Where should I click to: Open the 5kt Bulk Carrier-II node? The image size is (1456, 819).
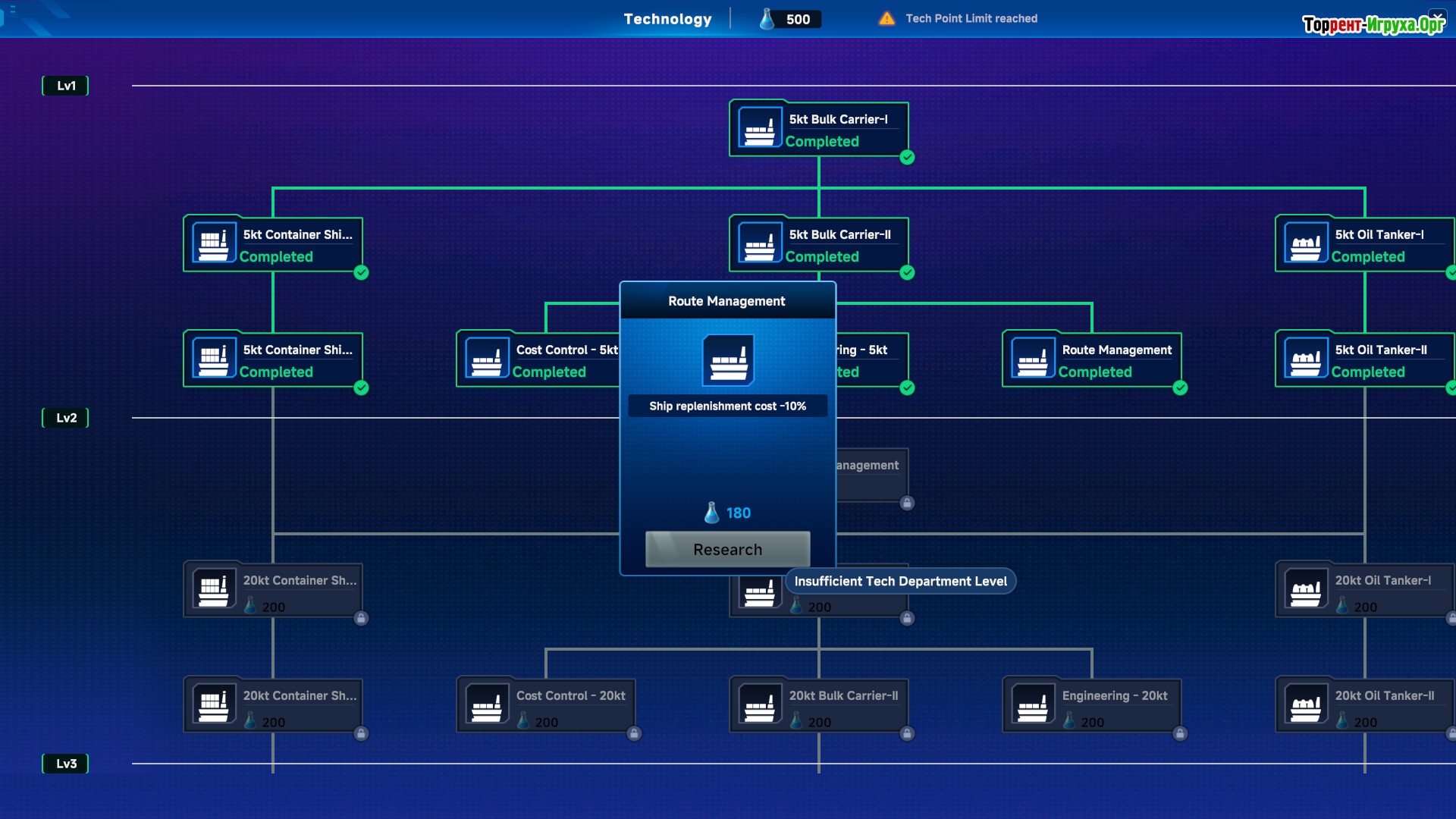point(819,244)
